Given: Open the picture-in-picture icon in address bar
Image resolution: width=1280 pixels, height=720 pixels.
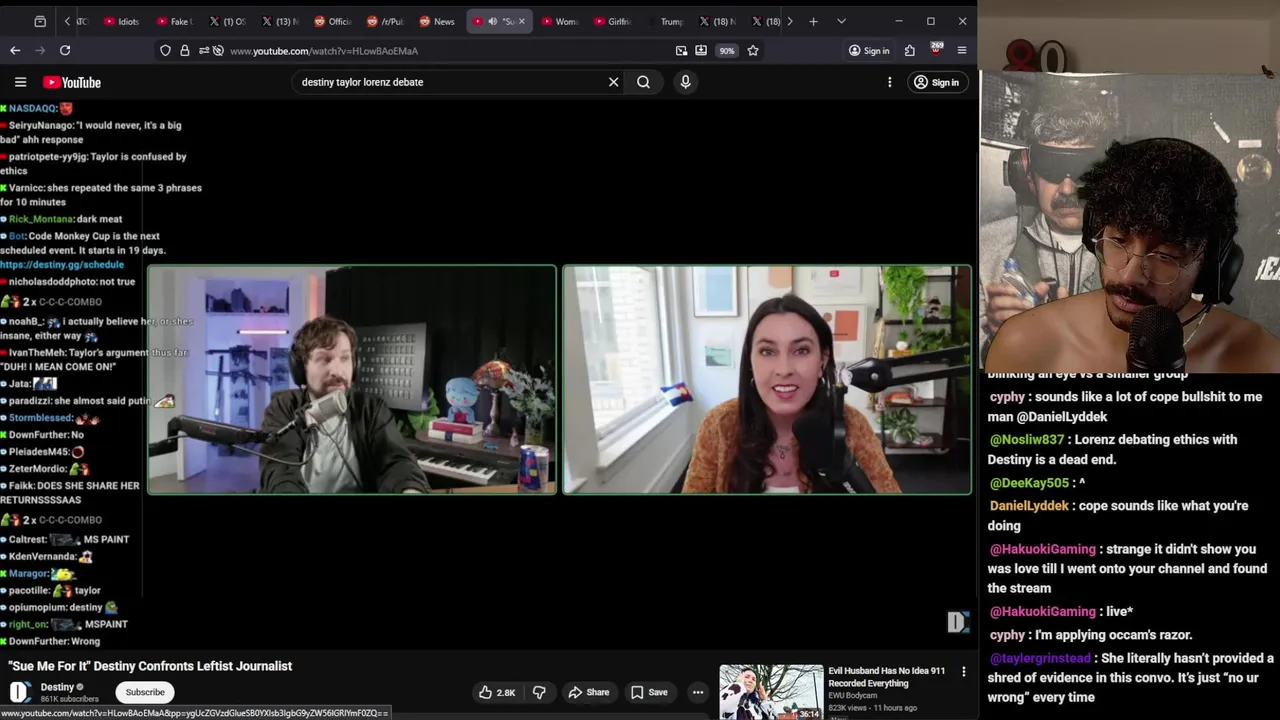Looking at the screenshot, I should tap(681, 50).
